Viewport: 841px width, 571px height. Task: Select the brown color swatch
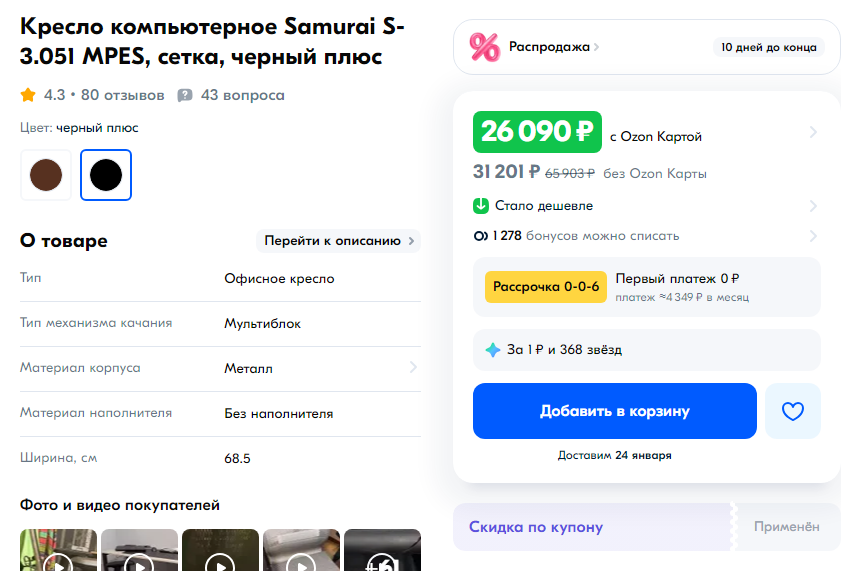pos(46,175)
